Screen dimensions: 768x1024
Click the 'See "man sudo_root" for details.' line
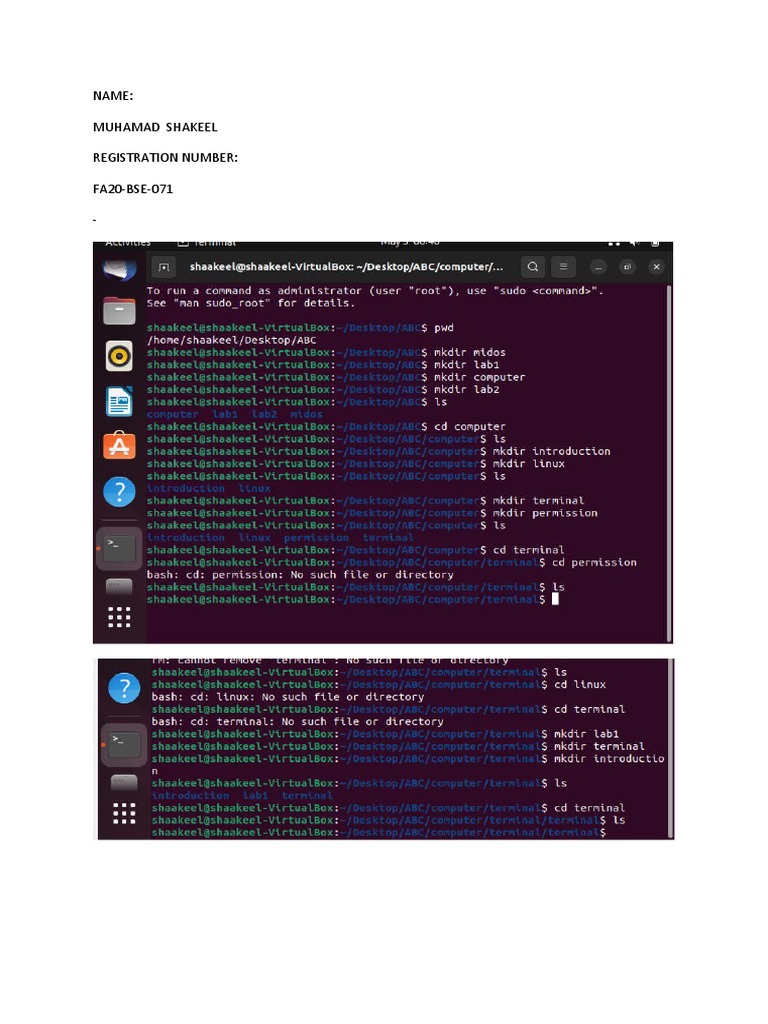click(251, 303)
